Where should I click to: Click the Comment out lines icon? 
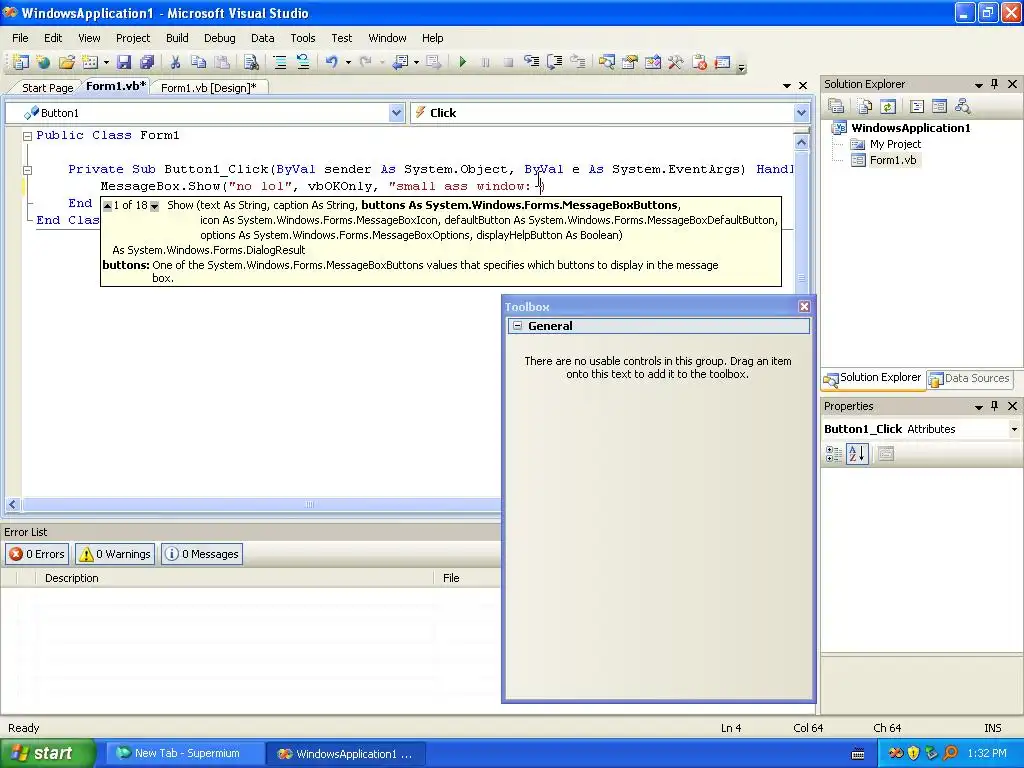(280, 62)
